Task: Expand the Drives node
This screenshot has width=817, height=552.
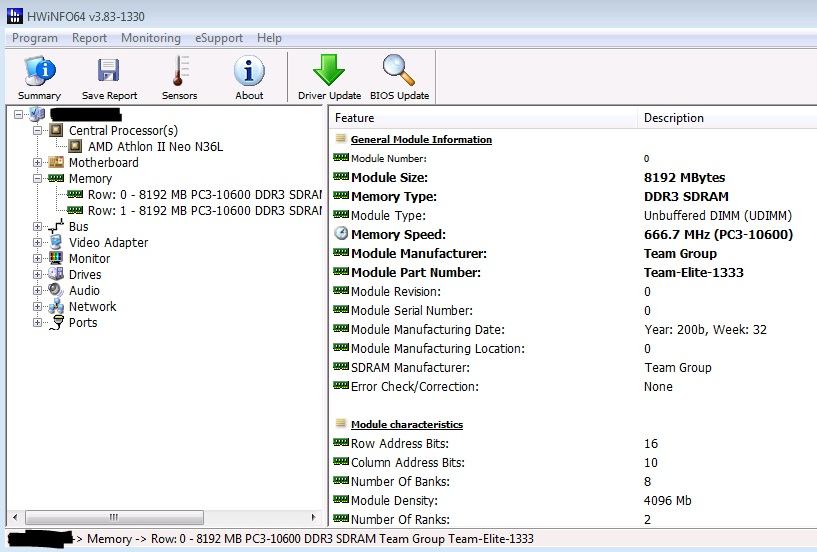Action: (38, 274)
